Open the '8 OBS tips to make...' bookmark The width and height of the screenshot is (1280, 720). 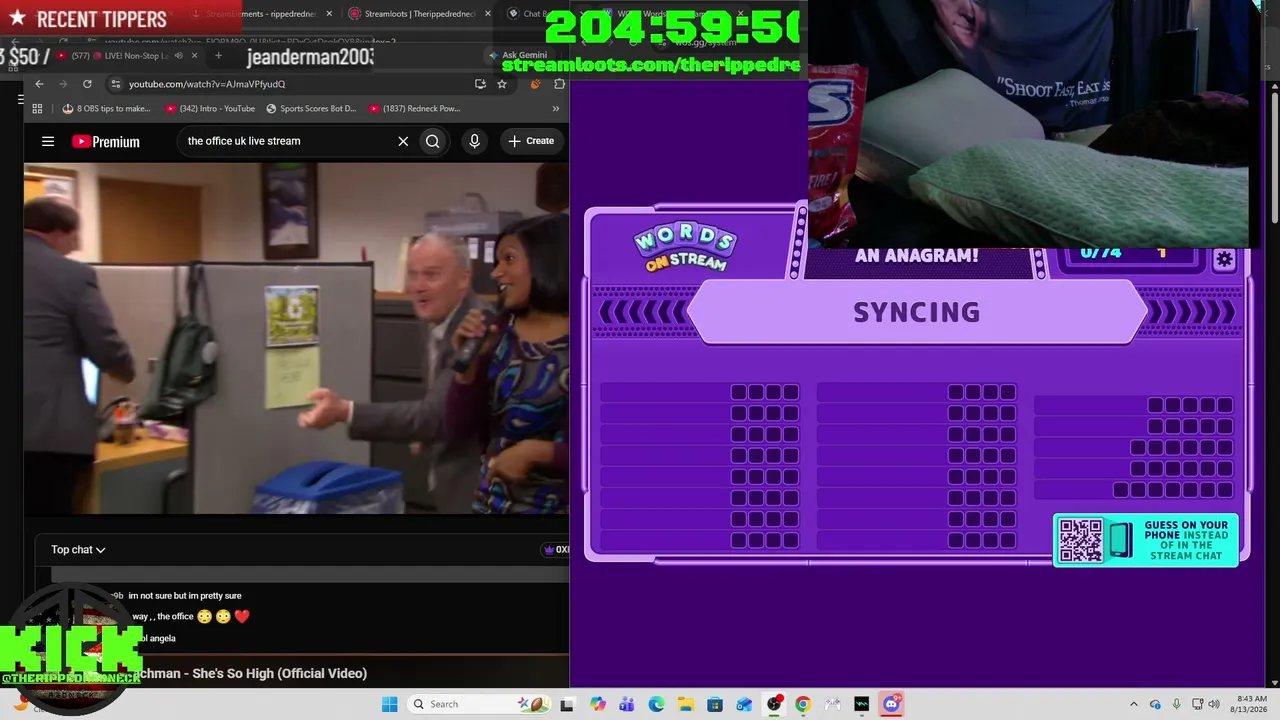point(106,108)
